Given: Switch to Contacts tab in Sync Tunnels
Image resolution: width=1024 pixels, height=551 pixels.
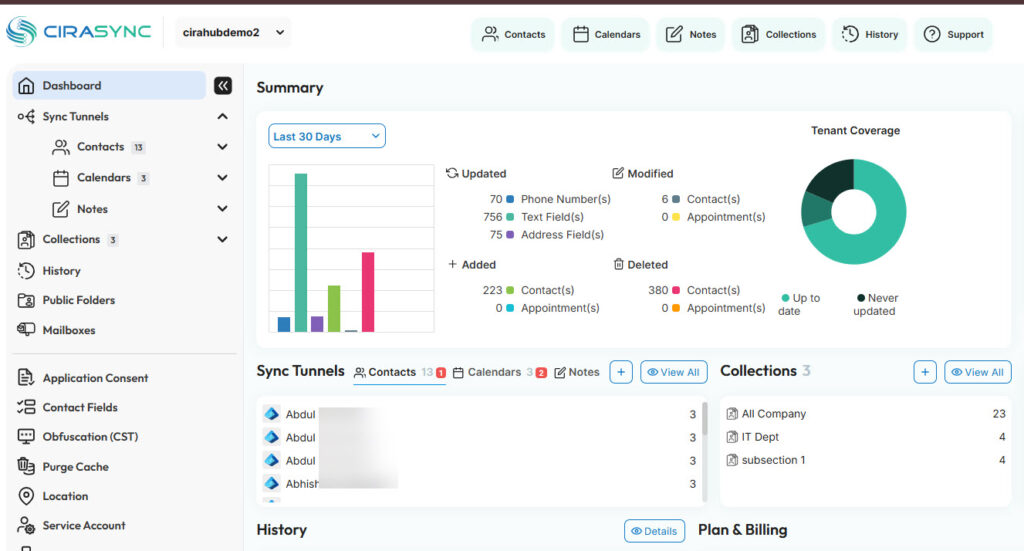Looking at the screenshot, I should pyautogui.click(x=399, y=372).
